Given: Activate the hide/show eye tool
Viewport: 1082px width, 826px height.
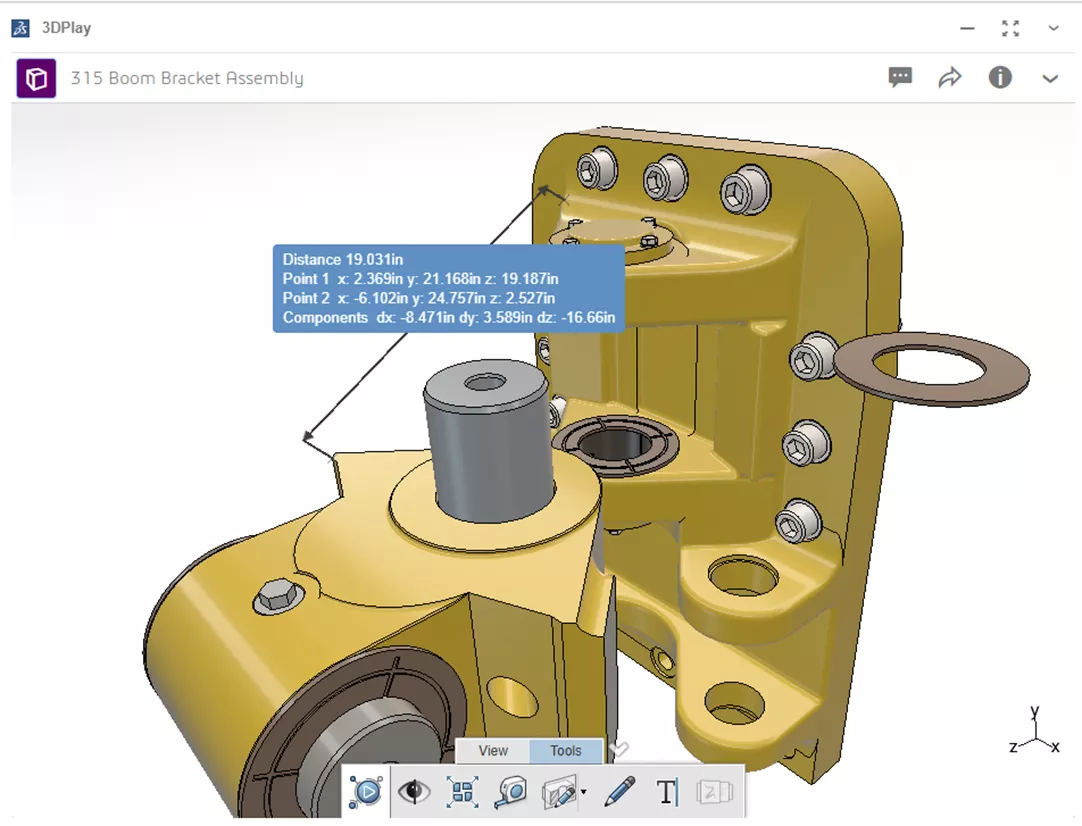Looking at the screenshot, I should coord(416,791).
